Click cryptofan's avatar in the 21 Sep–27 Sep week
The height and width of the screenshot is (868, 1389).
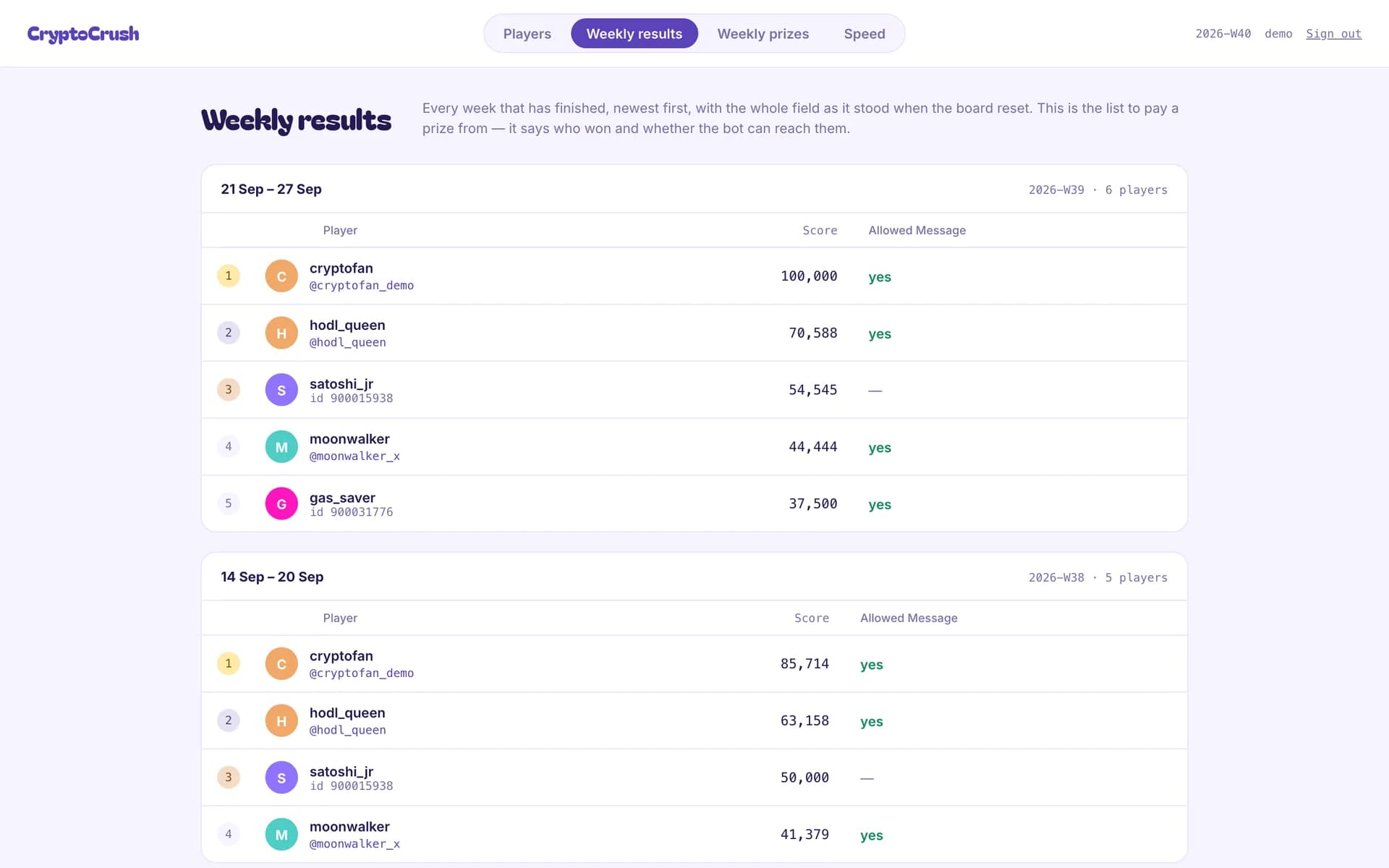pos(281,276)
